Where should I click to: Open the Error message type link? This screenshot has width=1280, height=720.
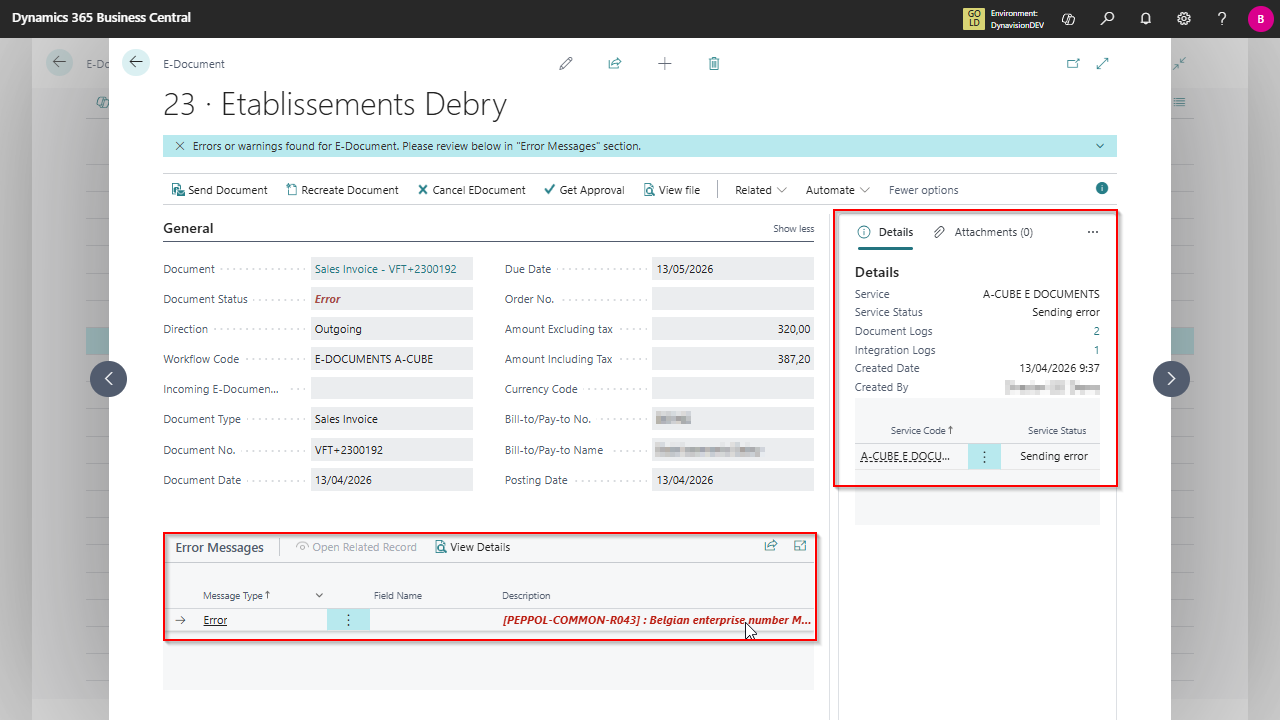coord(215,620)
